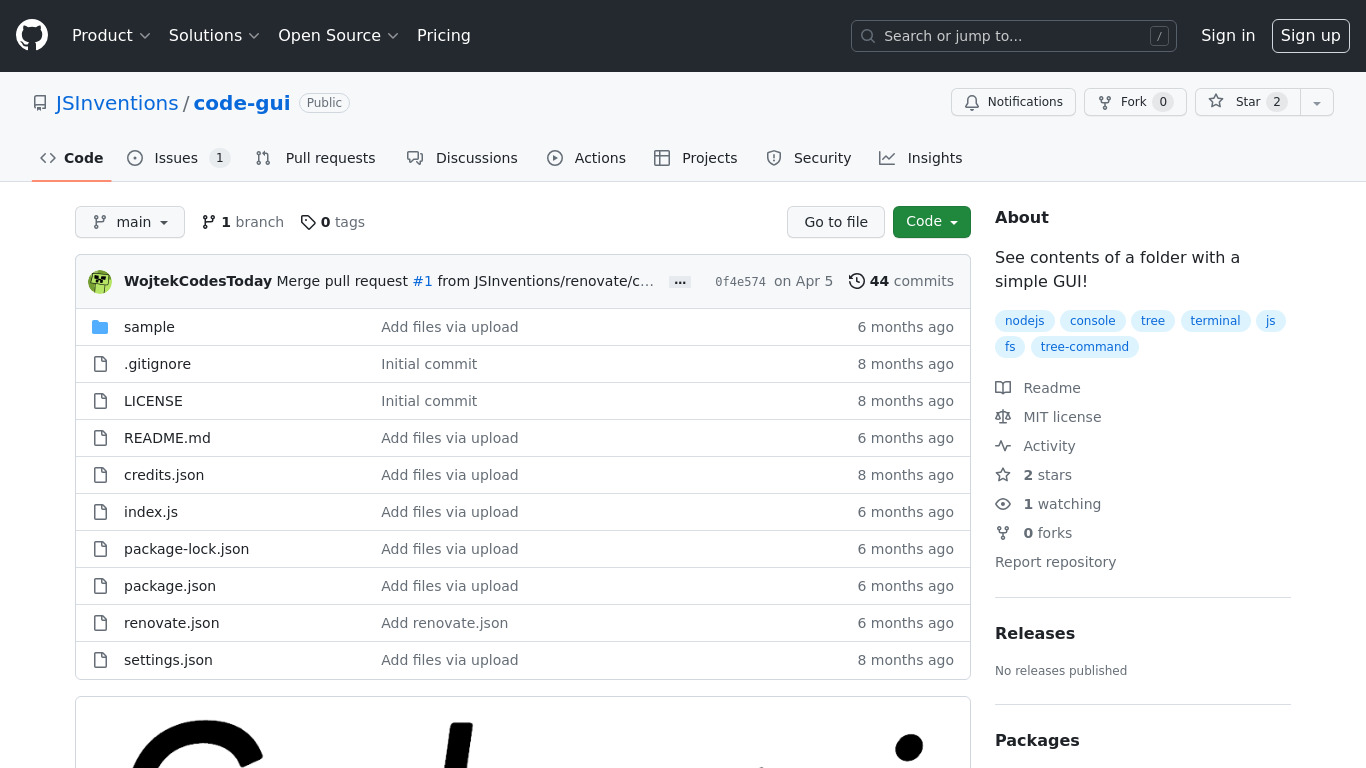
Task: Switch to the Code tab
Action: click(x=72, y=158)
